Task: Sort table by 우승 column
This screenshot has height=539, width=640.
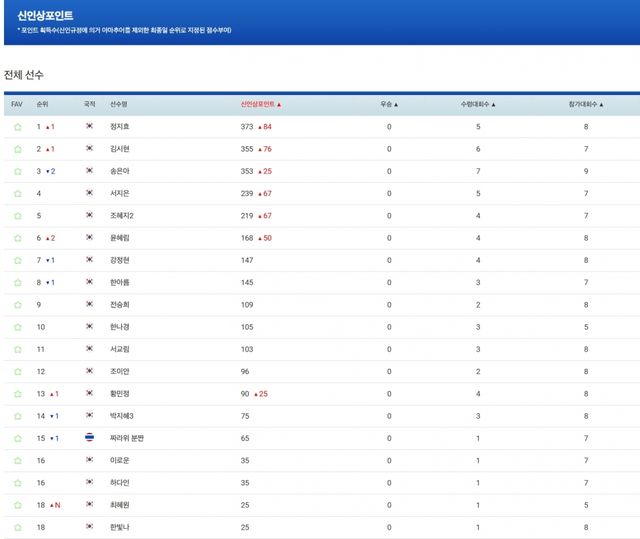Action: point(389,104)
